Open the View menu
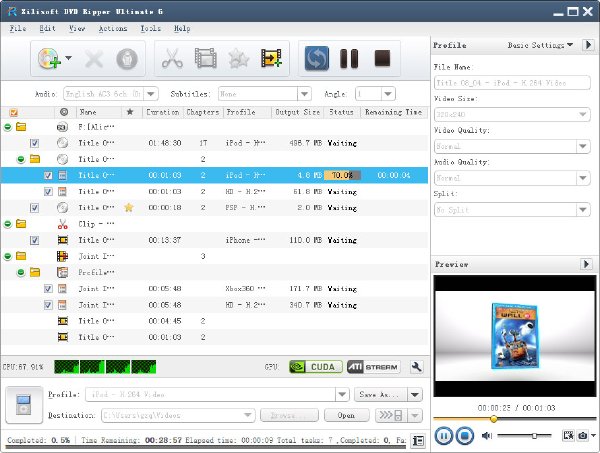This screenshot has height=453, width=600. coord(77,28)
